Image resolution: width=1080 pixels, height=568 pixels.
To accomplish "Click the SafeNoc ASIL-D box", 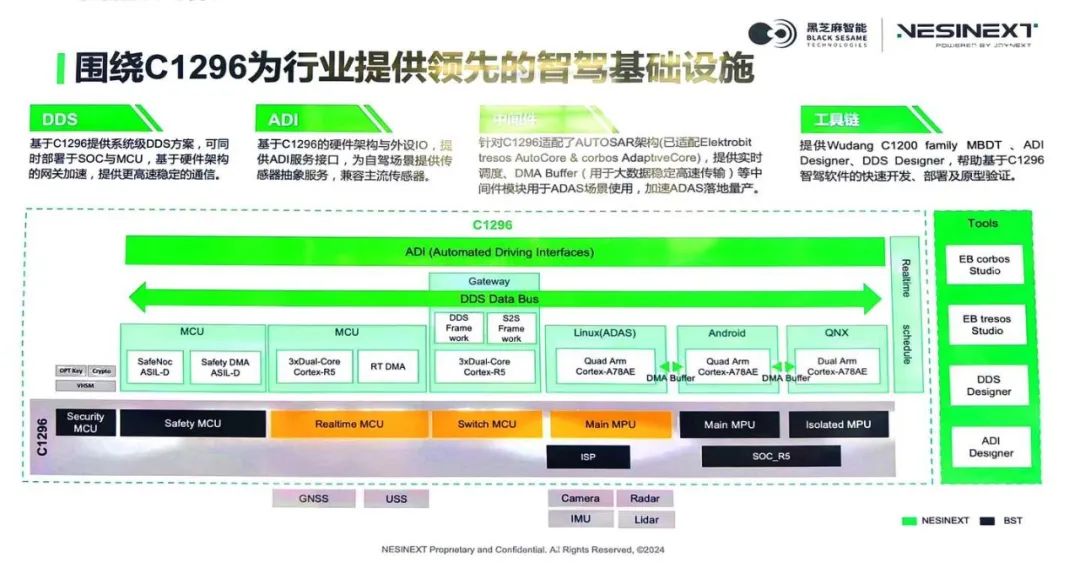I will coord(155,366).
